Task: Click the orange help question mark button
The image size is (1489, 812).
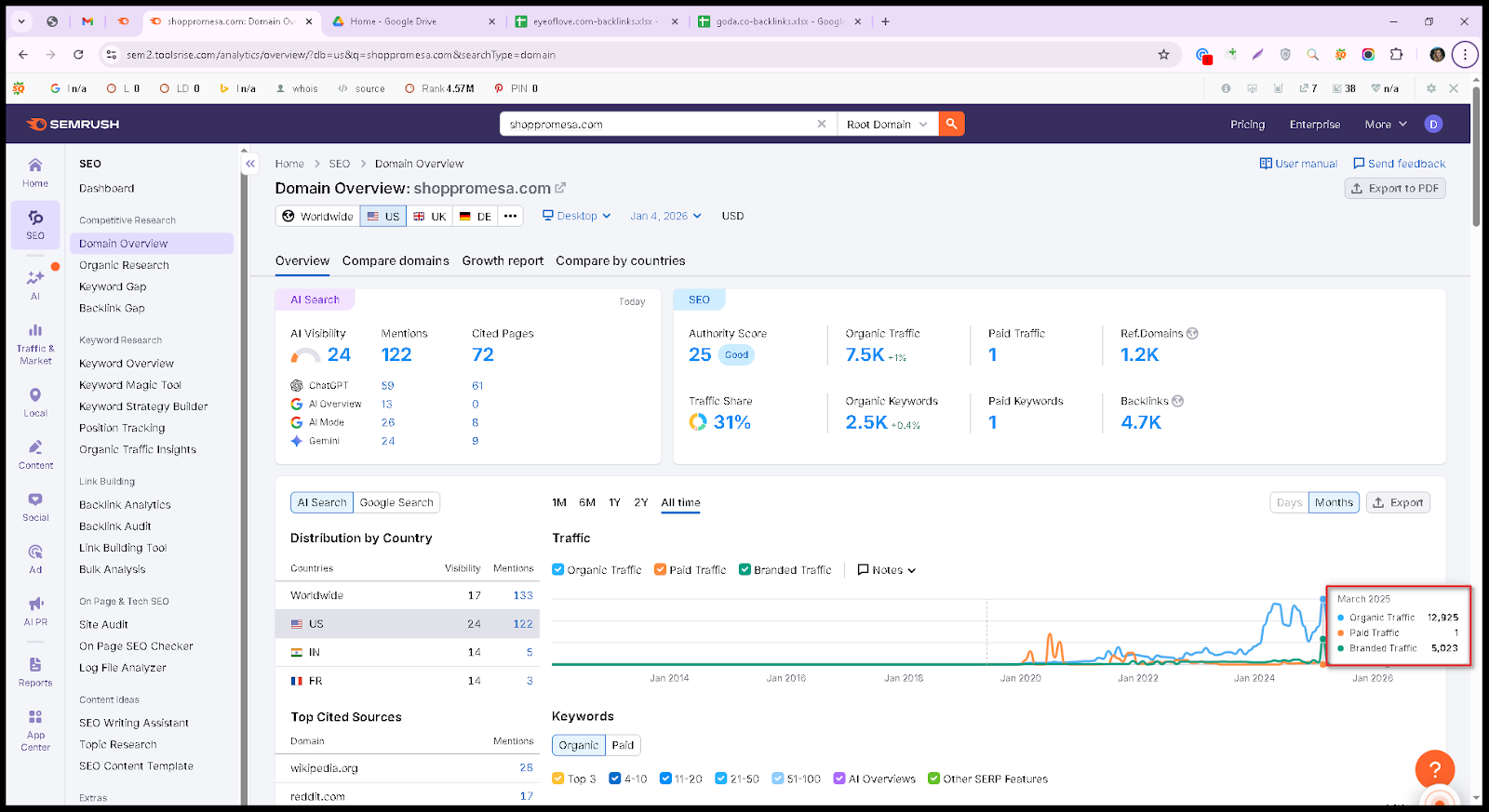Action: (x=1434, y=769)
